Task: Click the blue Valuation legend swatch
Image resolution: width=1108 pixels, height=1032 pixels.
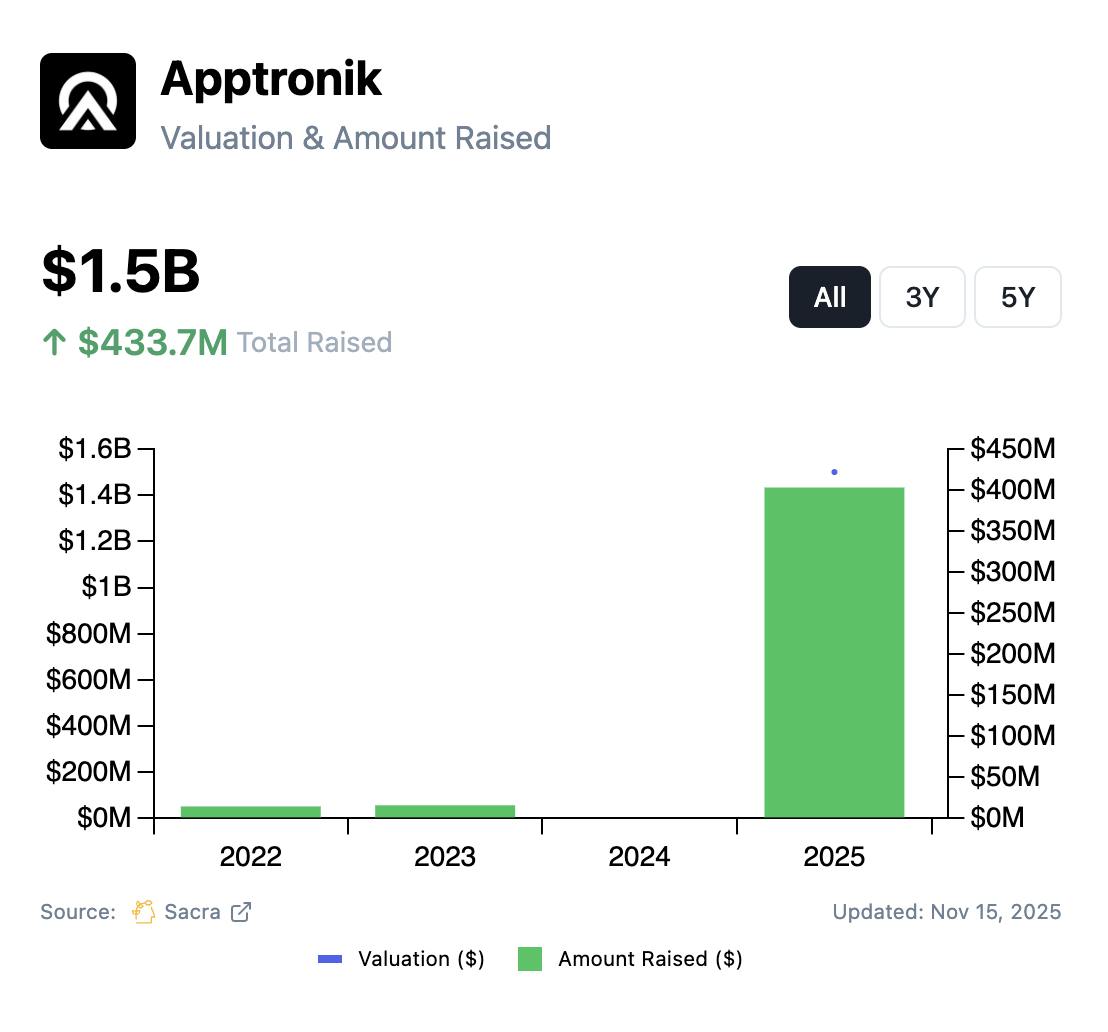Action: pyautogui.click(x=330, y=959)
